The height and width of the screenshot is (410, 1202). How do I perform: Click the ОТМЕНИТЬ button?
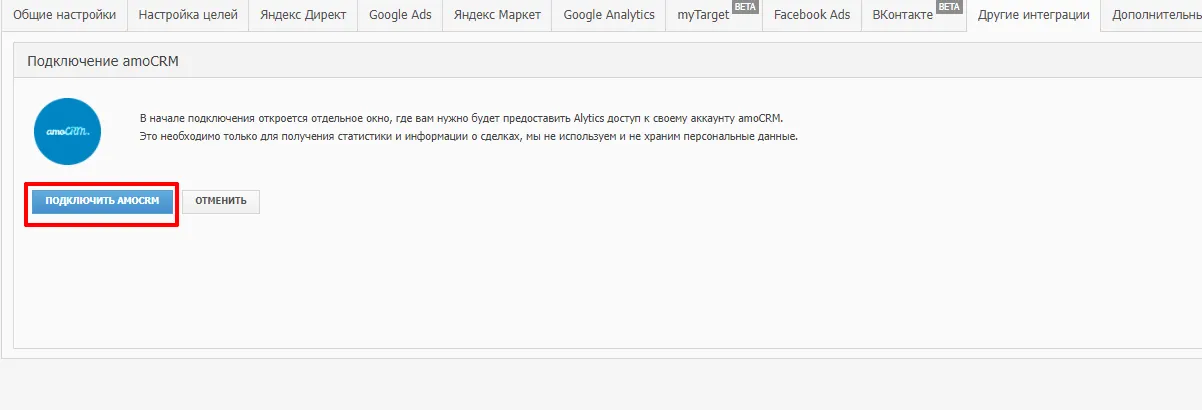click(221, 201)
